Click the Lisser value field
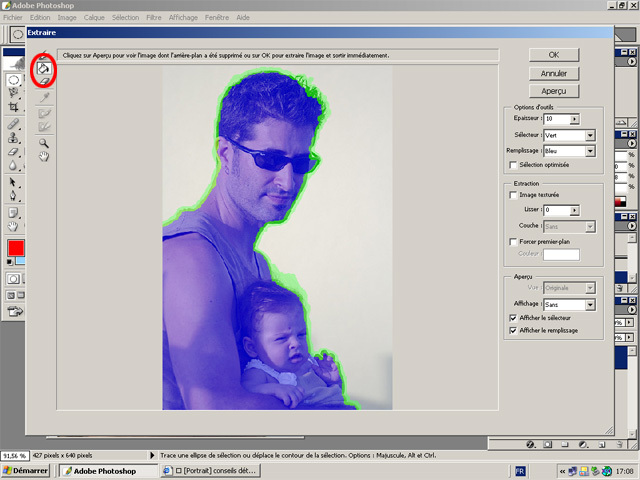 pos(557,210)
